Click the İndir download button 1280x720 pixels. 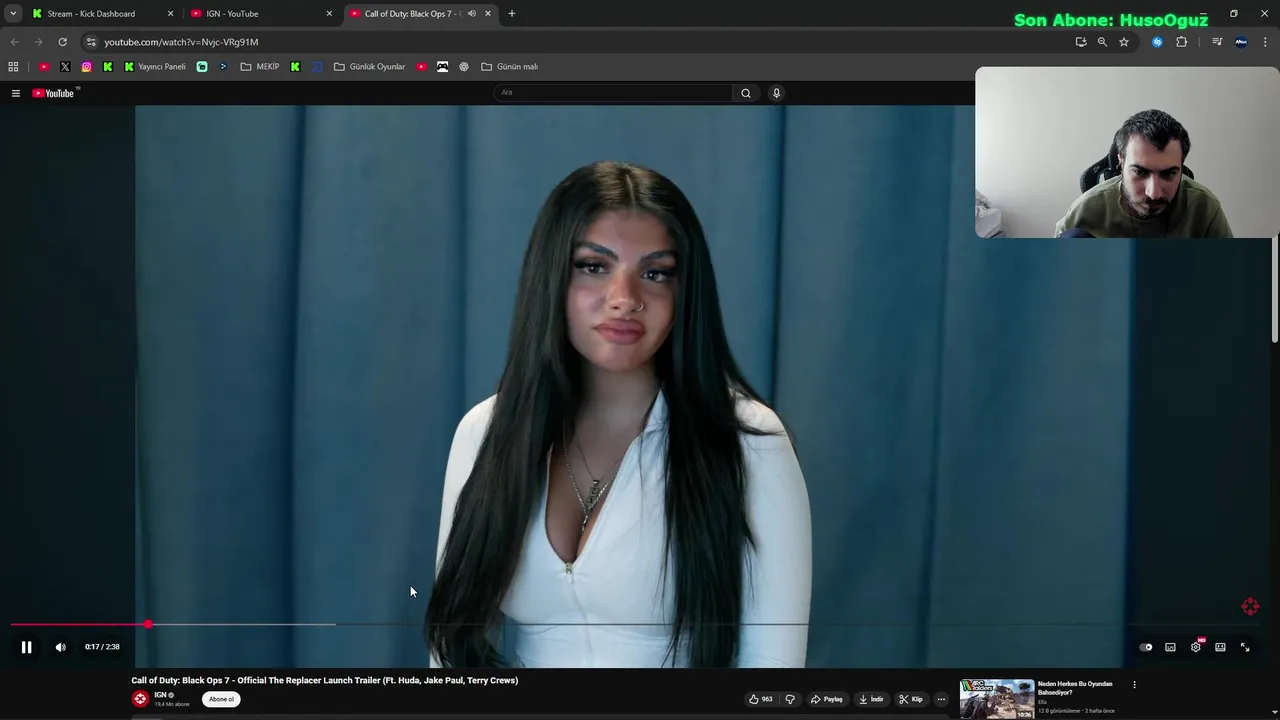coord(872,699)
